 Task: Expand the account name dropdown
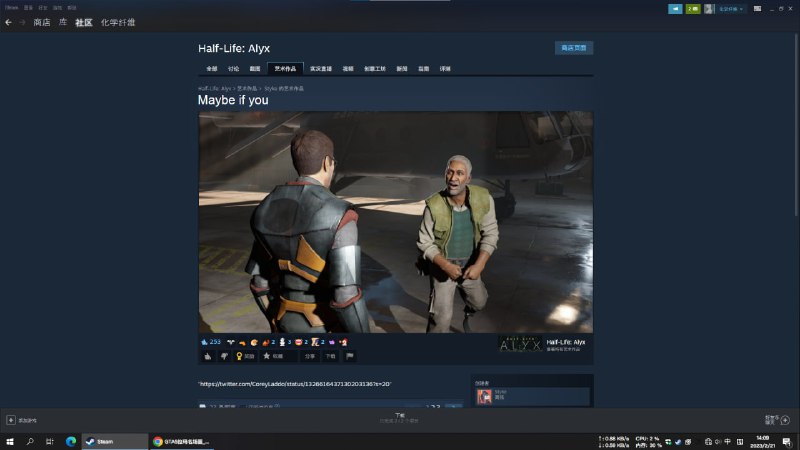click(x=731, y=9)
